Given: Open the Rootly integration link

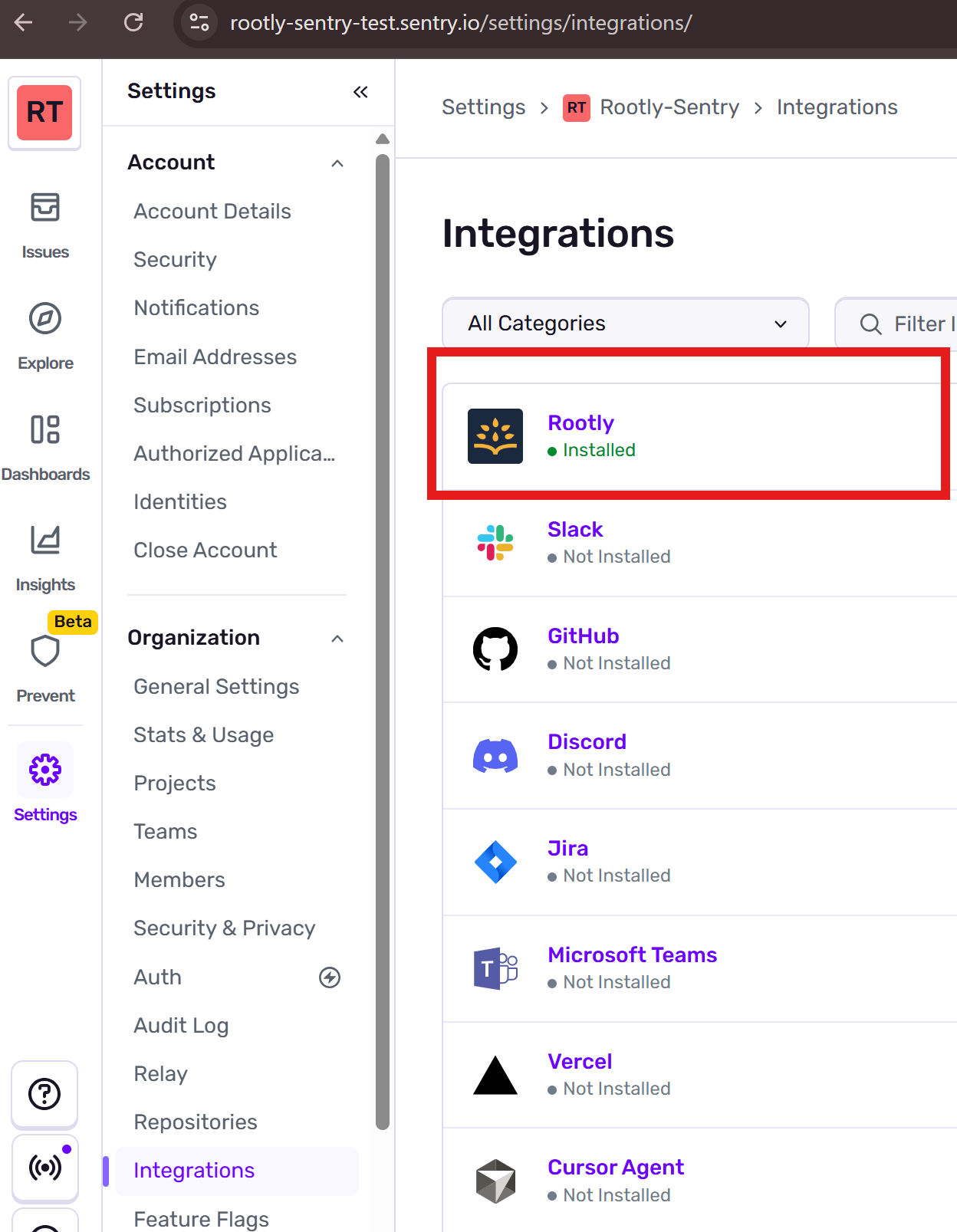Looking at the screenshot, I should tap(580, 423).
